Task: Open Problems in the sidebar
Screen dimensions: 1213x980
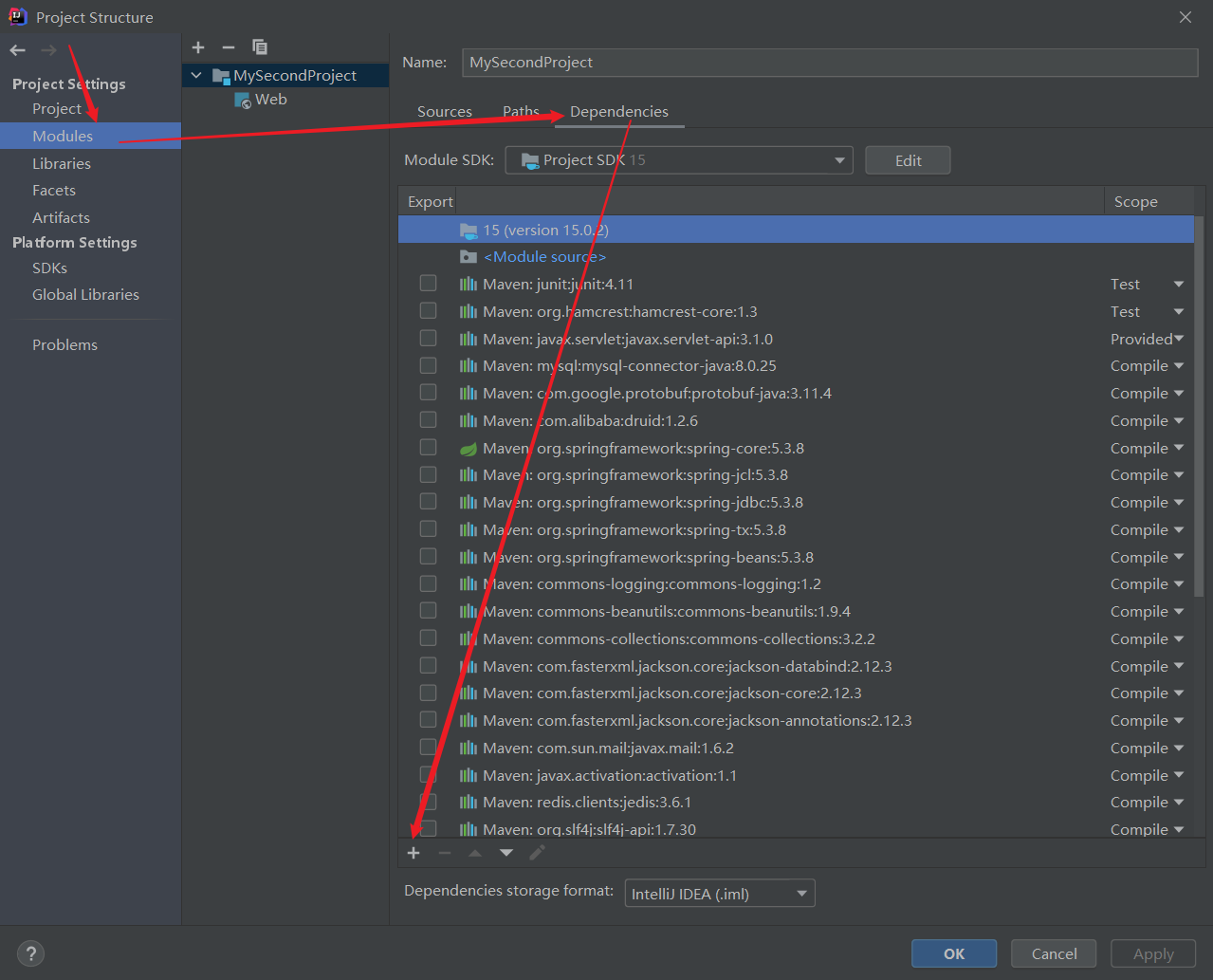Action: (64, 345)
